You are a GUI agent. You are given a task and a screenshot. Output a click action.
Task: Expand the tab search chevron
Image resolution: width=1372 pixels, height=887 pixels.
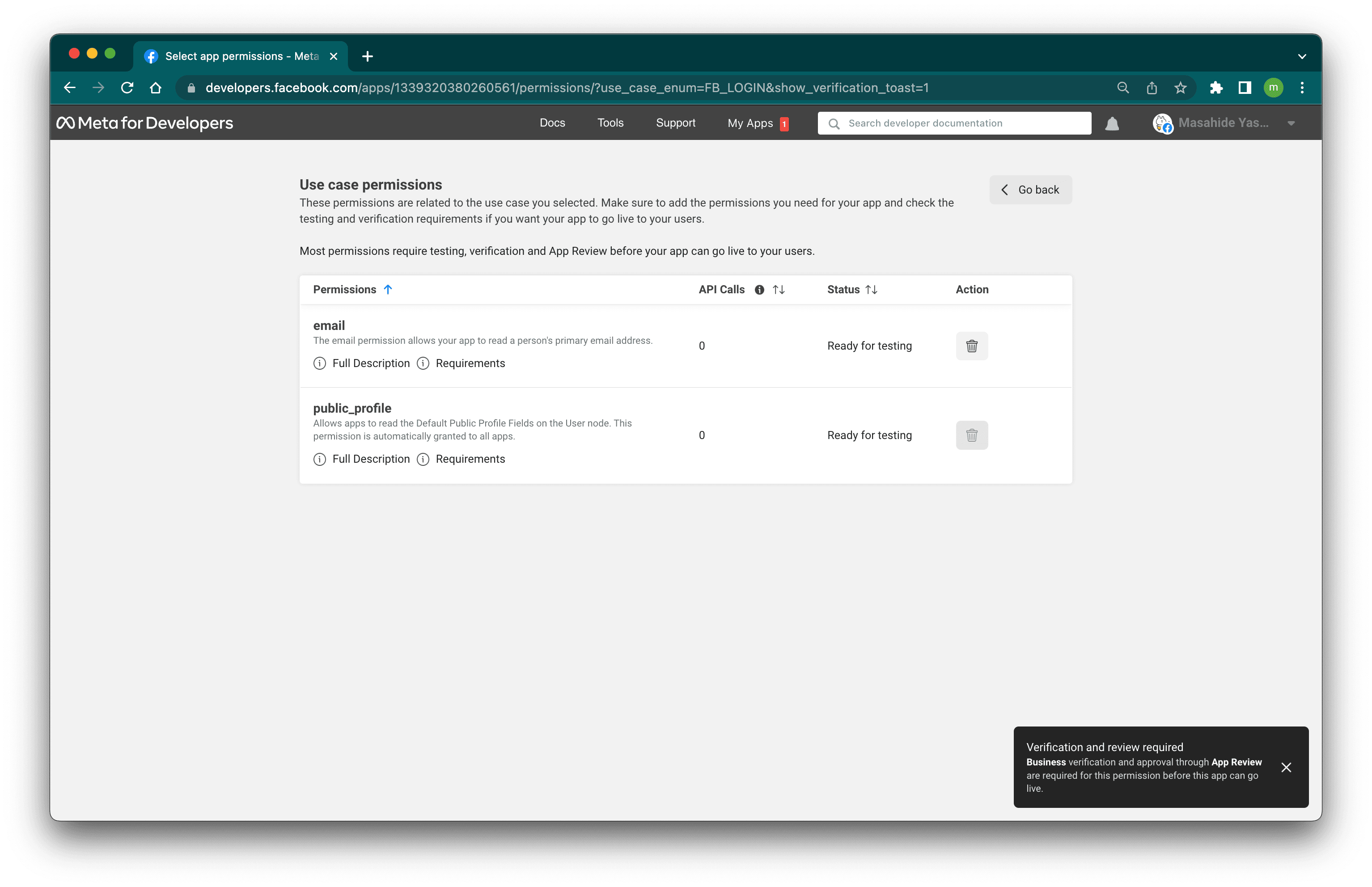[x=1302, y=56]
